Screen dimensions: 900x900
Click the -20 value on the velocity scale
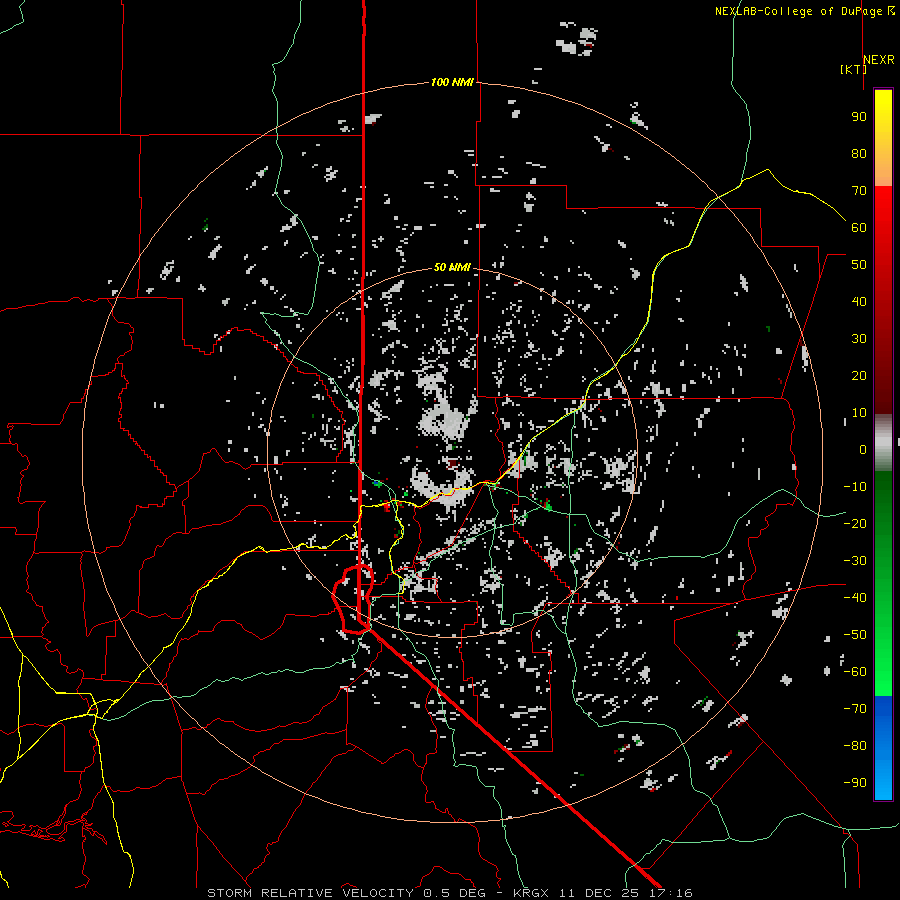[x=855, y=523]
